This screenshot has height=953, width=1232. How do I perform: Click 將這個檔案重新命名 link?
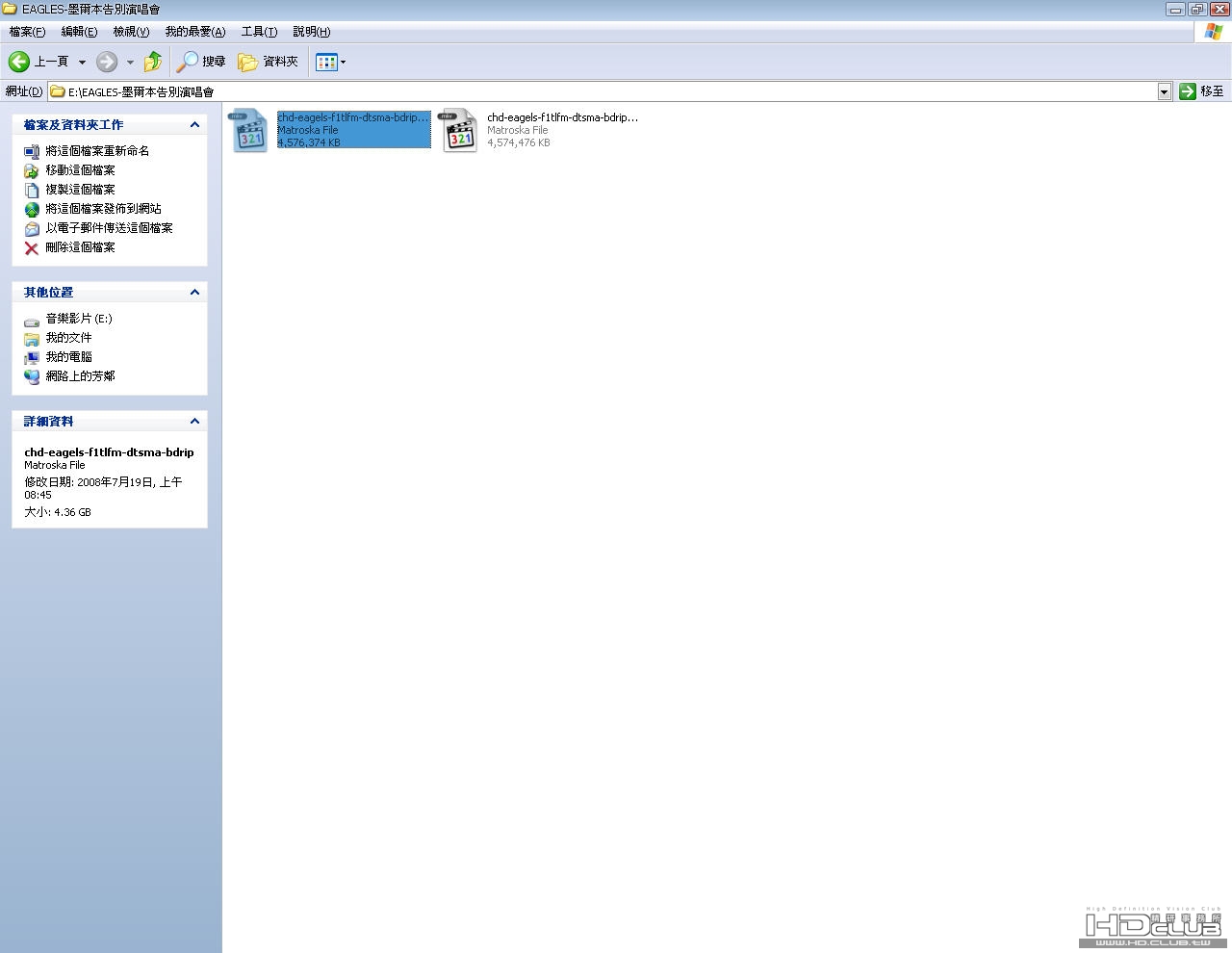pos(97,151)
